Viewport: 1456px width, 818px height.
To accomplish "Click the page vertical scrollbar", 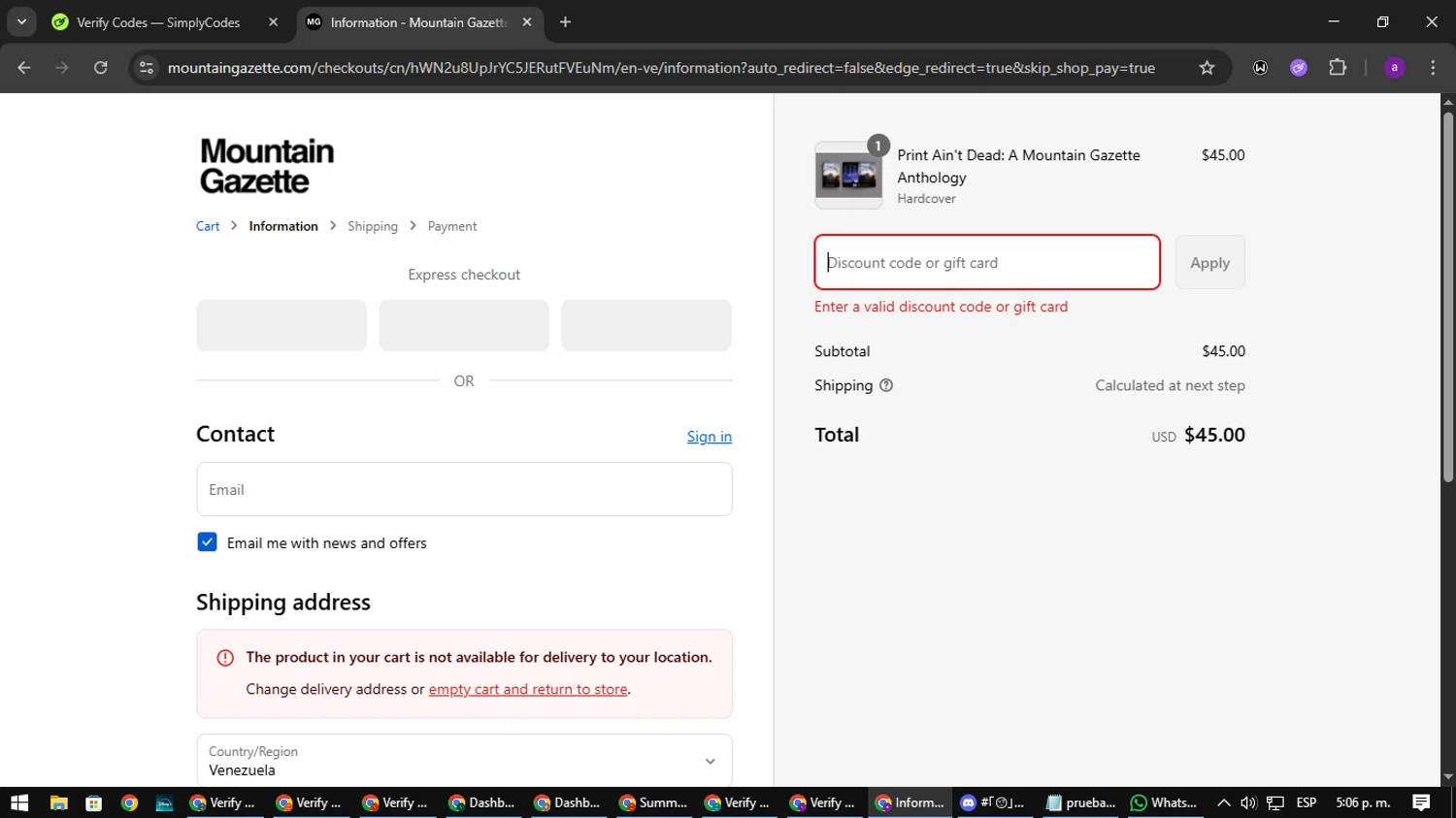I will pos(1448,297).
